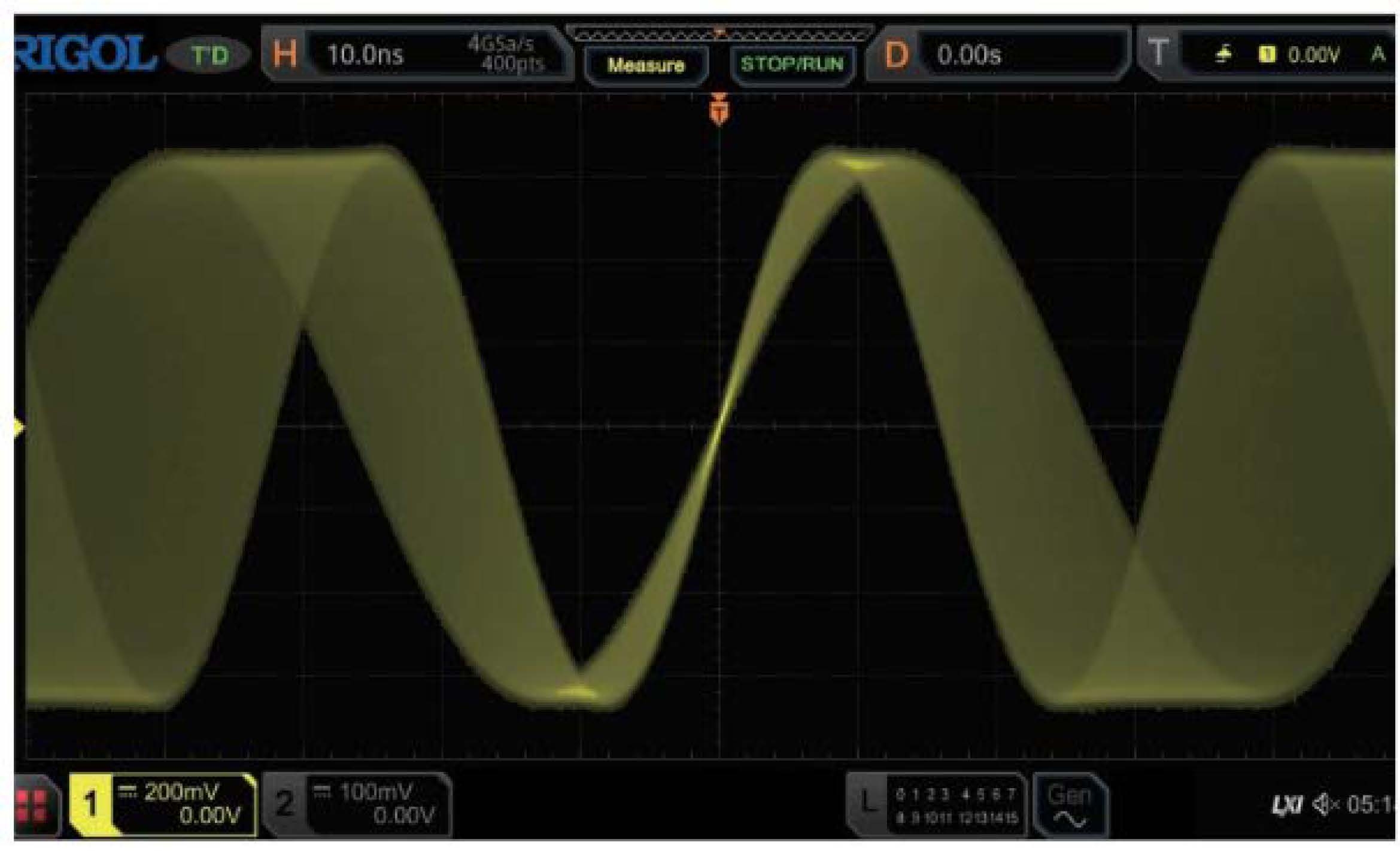Toggle the STOP/RUN acquisition state
1400x851 pixels.
(792, 64)
